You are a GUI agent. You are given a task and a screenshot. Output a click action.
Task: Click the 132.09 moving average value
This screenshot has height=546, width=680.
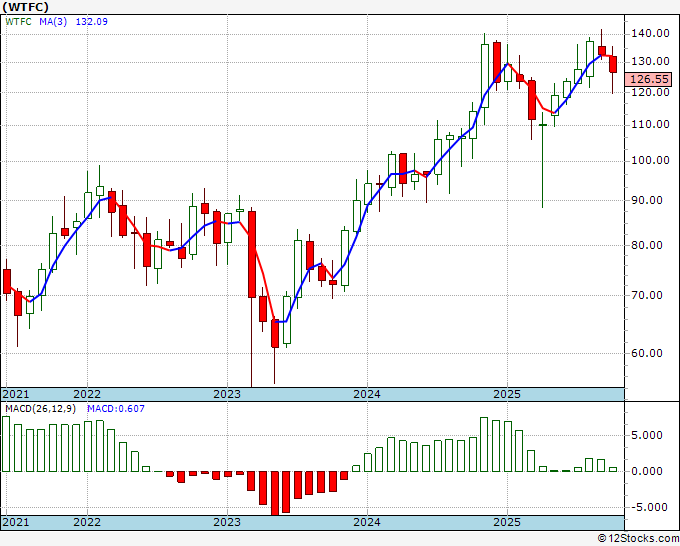92,22
